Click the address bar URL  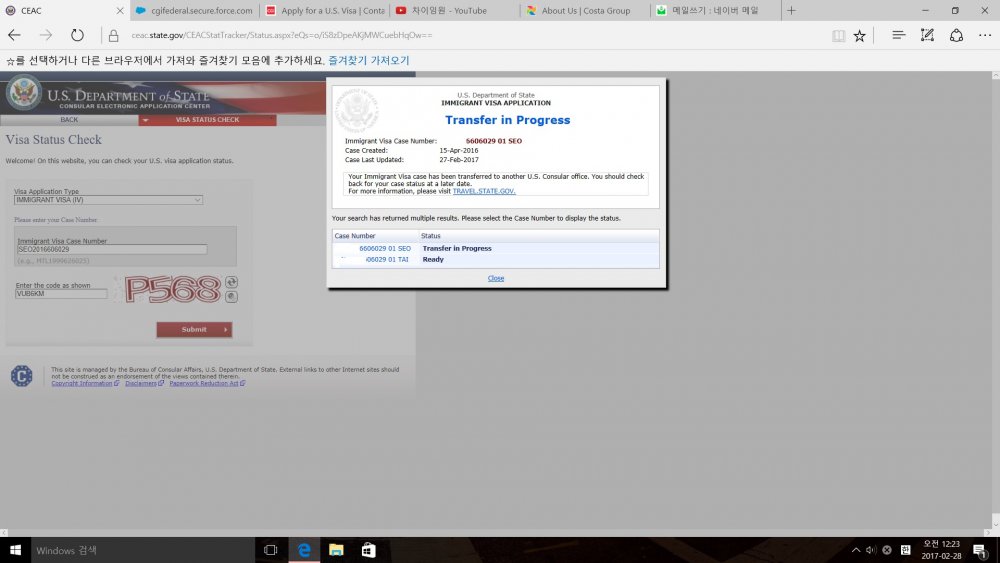282,35
